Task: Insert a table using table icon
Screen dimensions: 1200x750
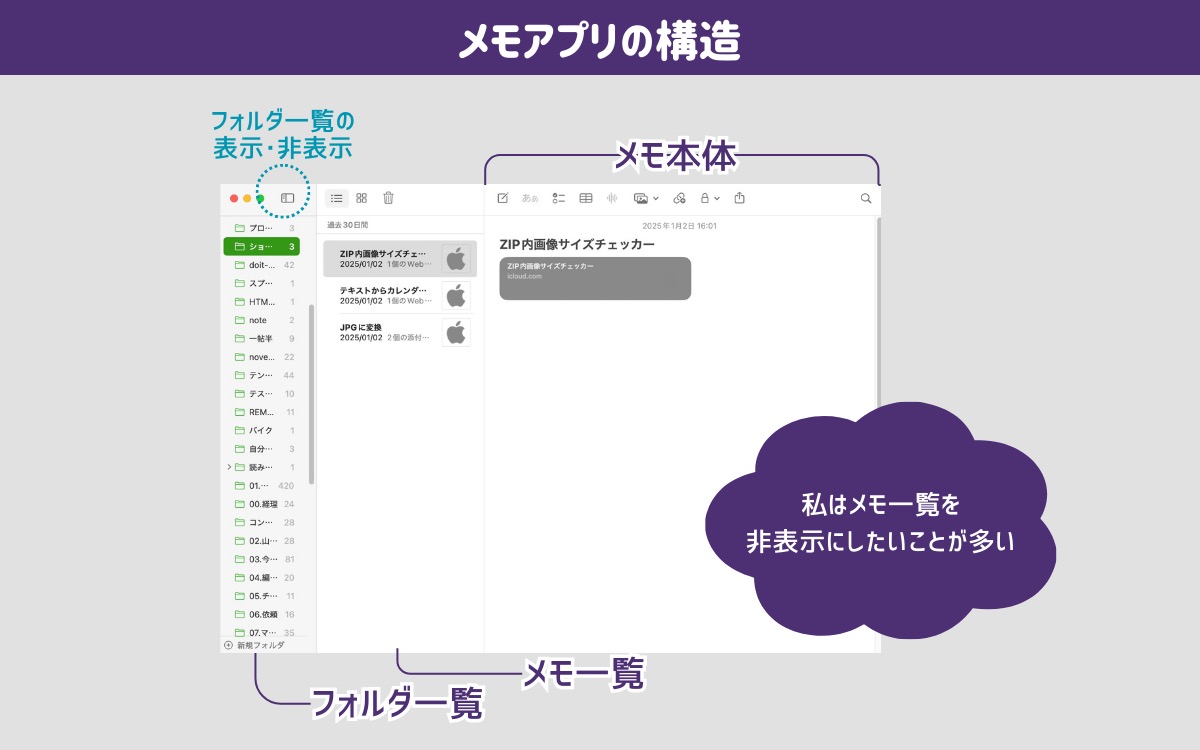Action: [586, 198]
